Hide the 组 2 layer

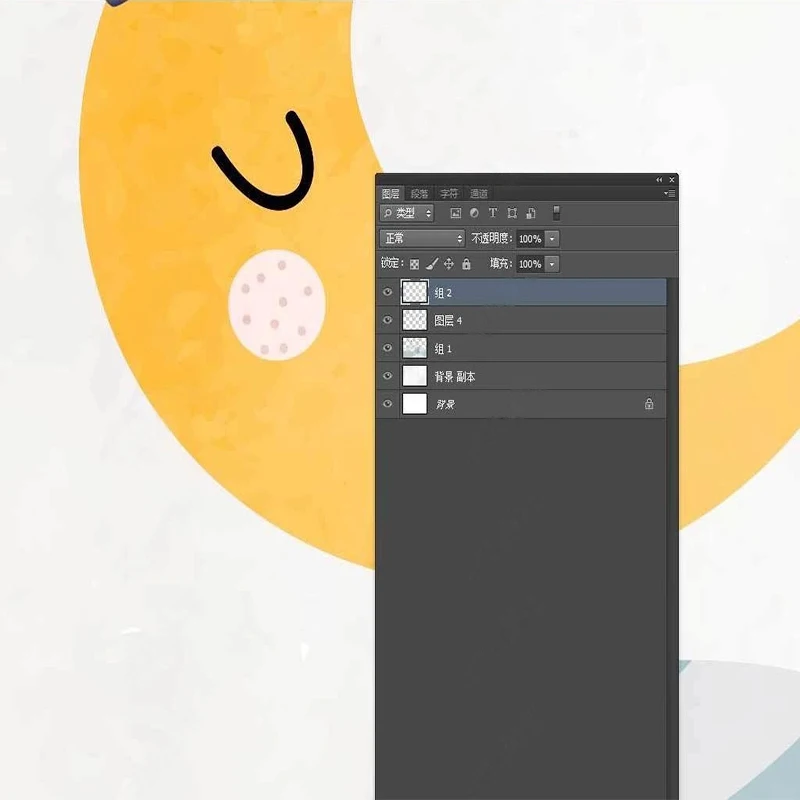pos(388,292)
